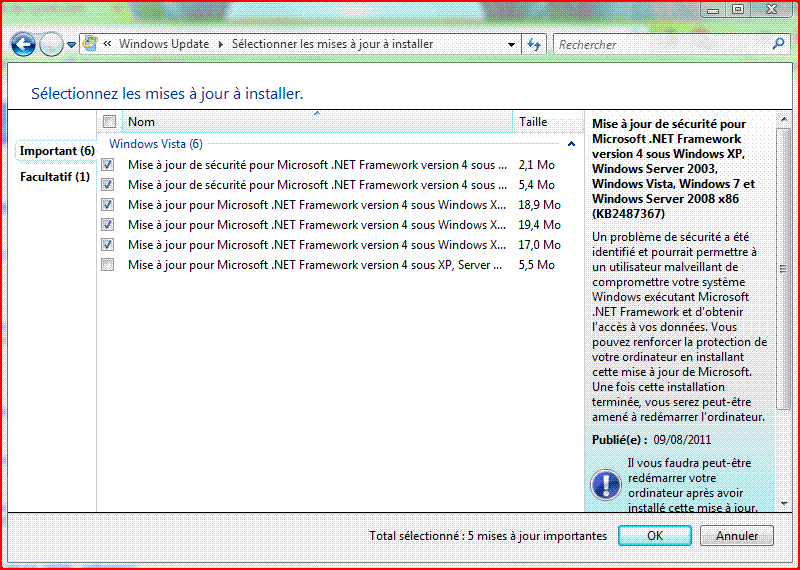Go back with the blue arrow button
Viewport: 800px width, 570px height.
point(23,44)
